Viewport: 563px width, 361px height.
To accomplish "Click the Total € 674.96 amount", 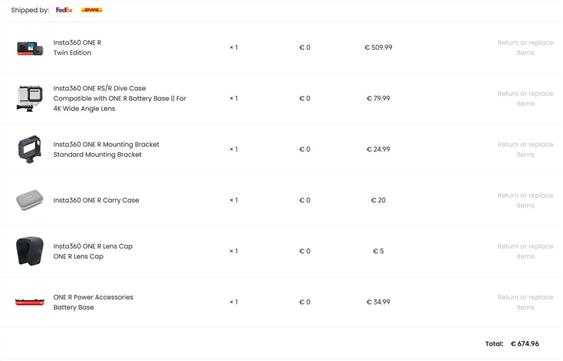I will click(525, 344).
